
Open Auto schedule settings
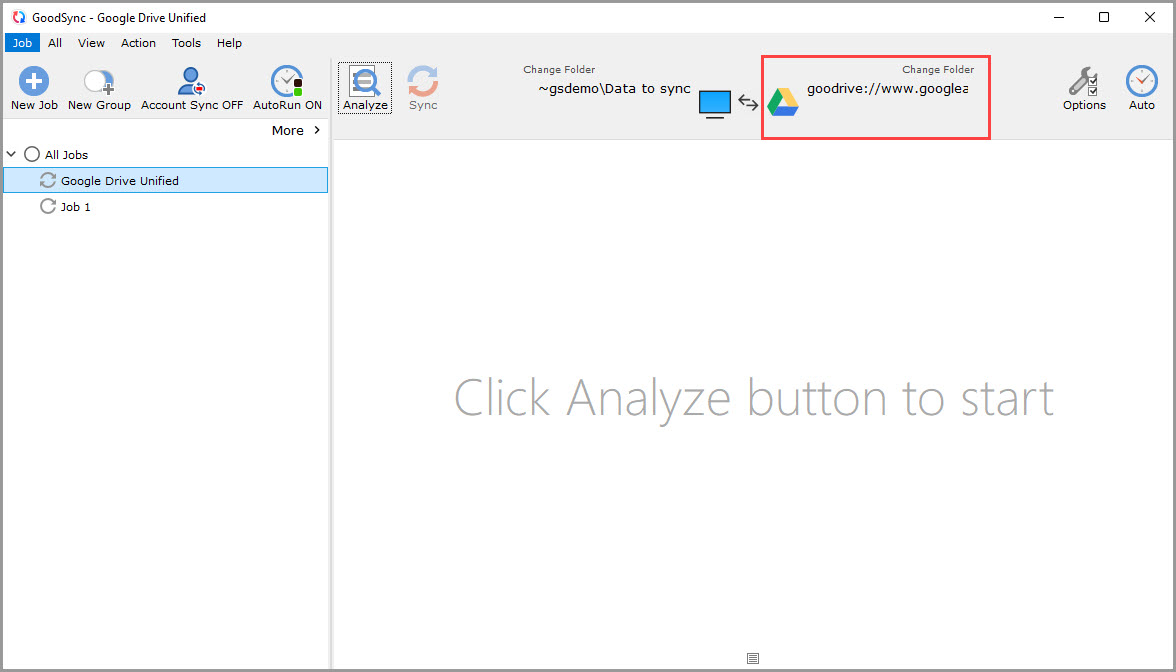[x=1142, y=88]
